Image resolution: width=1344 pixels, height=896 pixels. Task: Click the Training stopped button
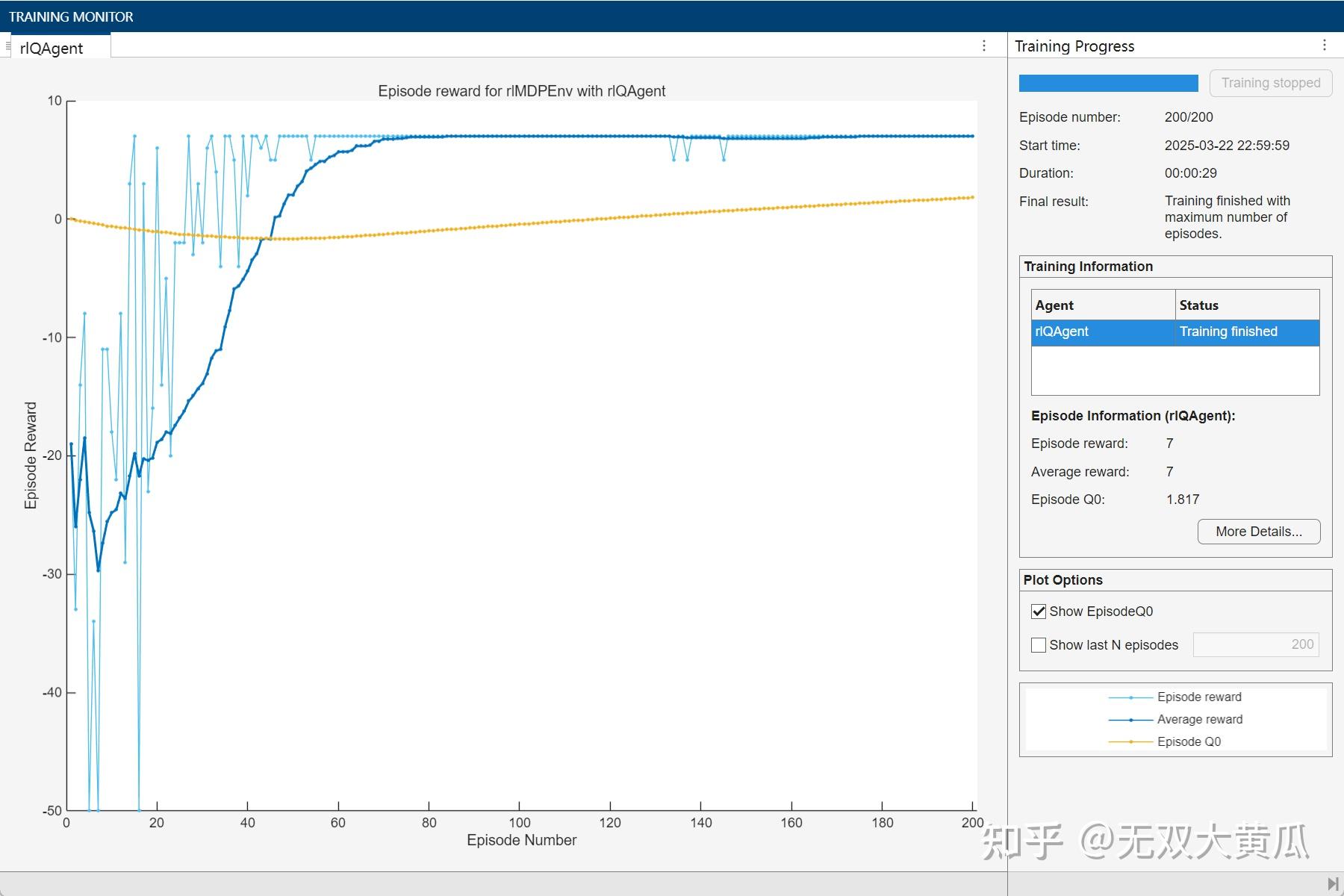click(x=1271, y=82)
